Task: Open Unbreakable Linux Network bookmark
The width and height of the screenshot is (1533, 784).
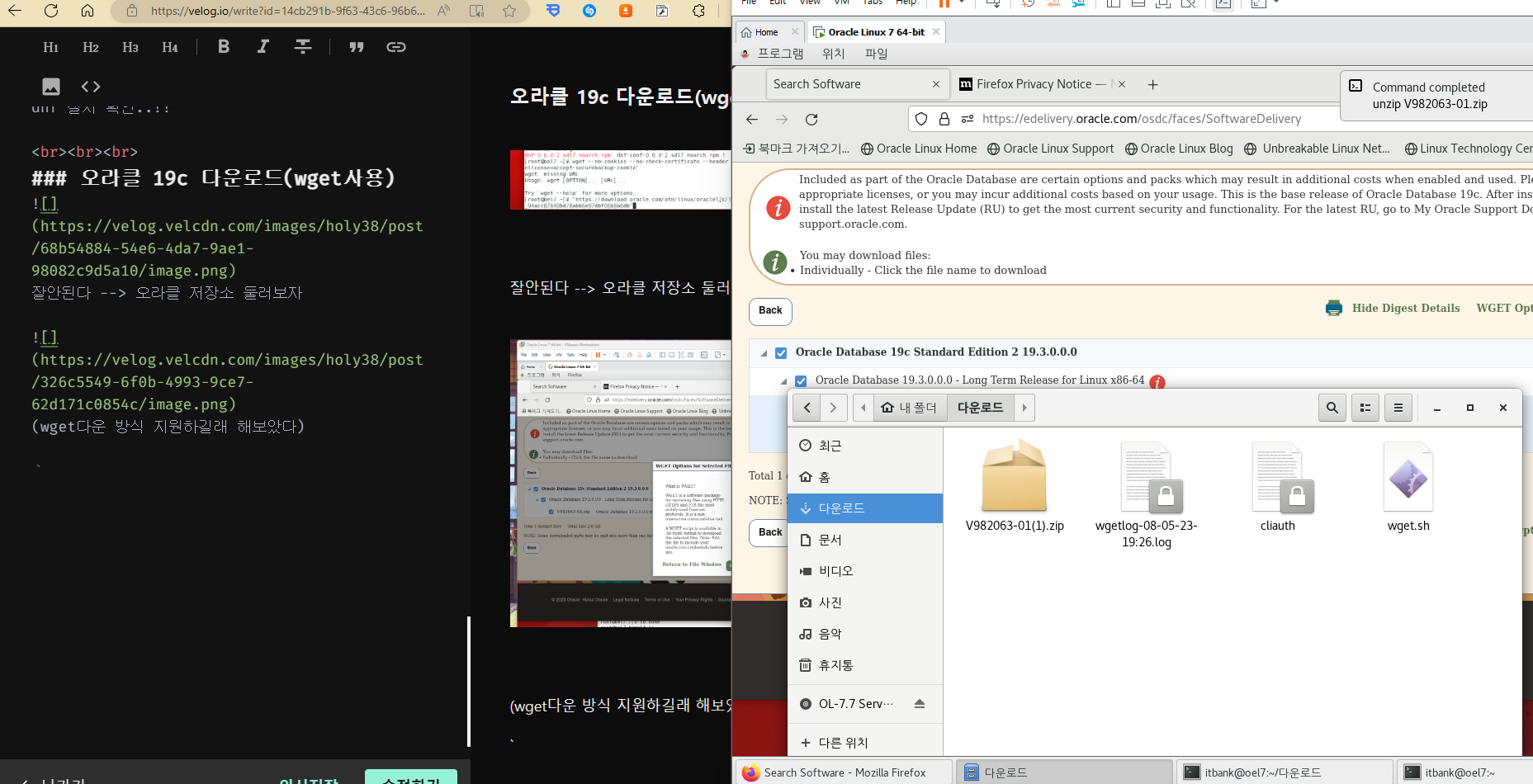Action: point(1318,149)
